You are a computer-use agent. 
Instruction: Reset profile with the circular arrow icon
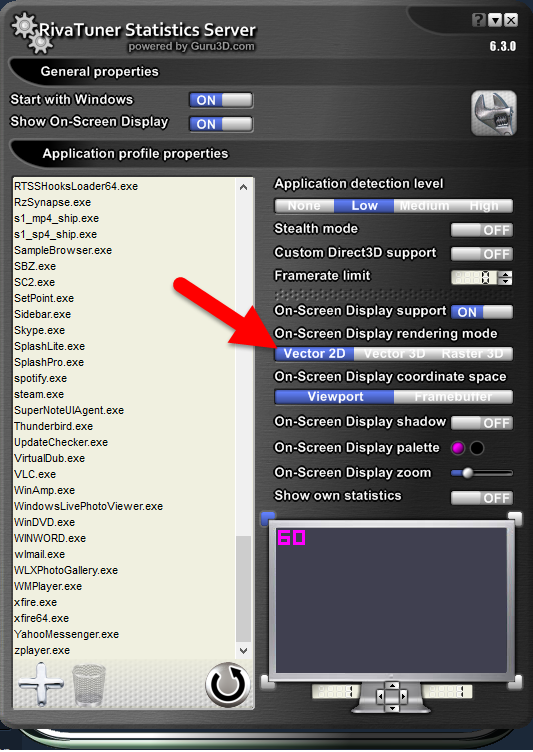coord(228,685)
